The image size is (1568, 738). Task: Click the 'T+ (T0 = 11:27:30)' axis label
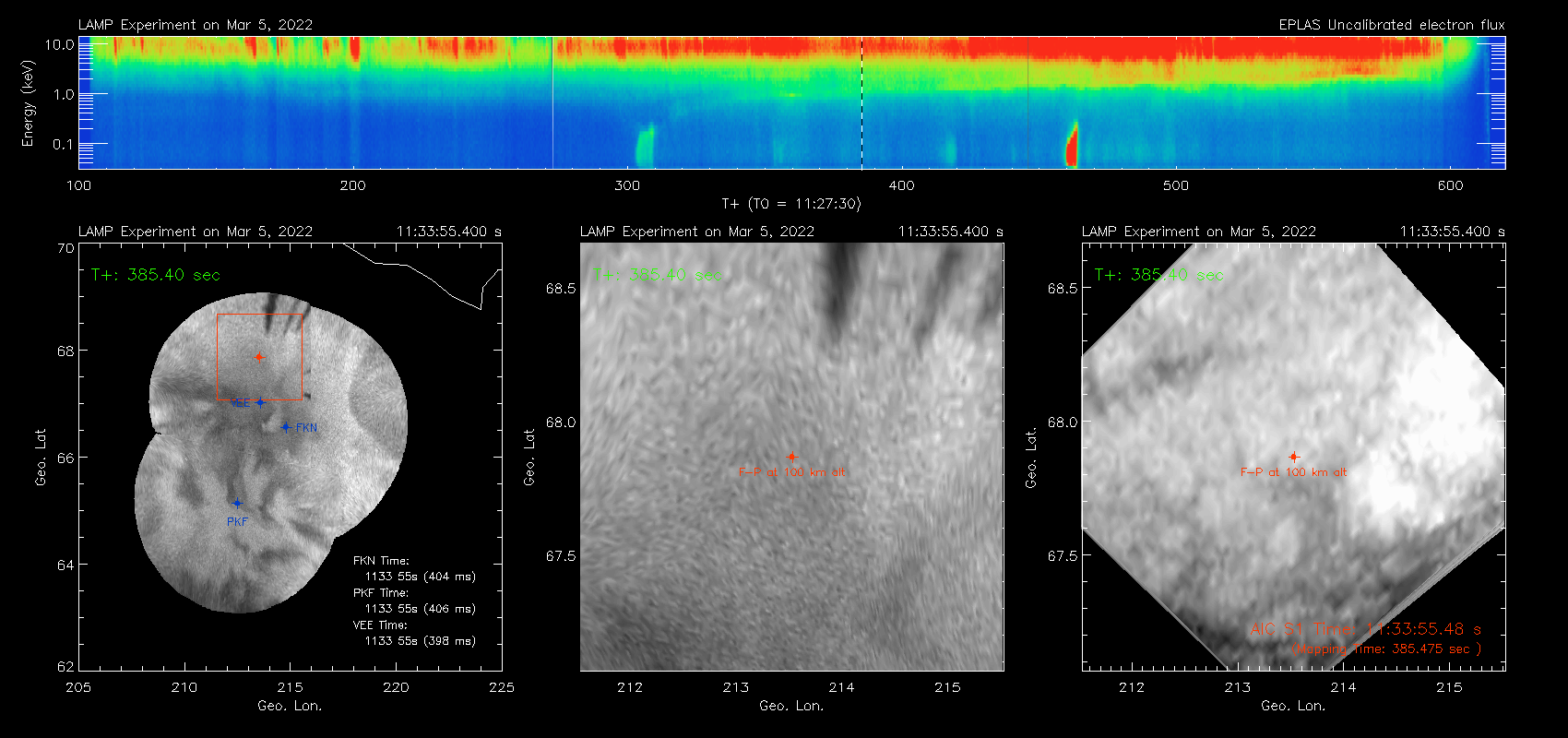791,204
